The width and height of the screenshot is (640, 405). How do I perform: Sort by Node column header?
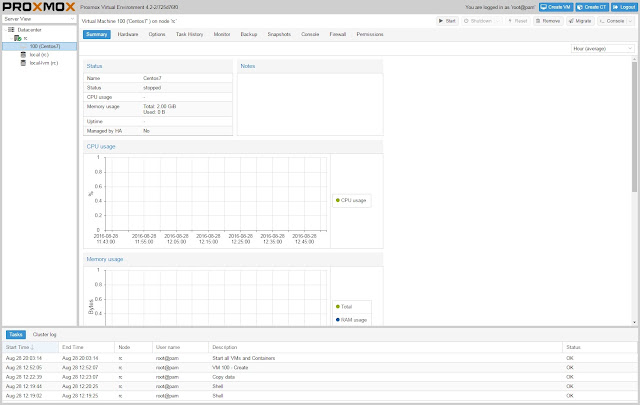(133, 347)
